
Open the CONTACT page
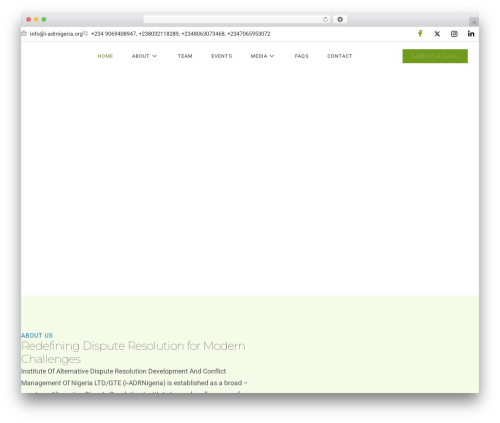(339, 56)
